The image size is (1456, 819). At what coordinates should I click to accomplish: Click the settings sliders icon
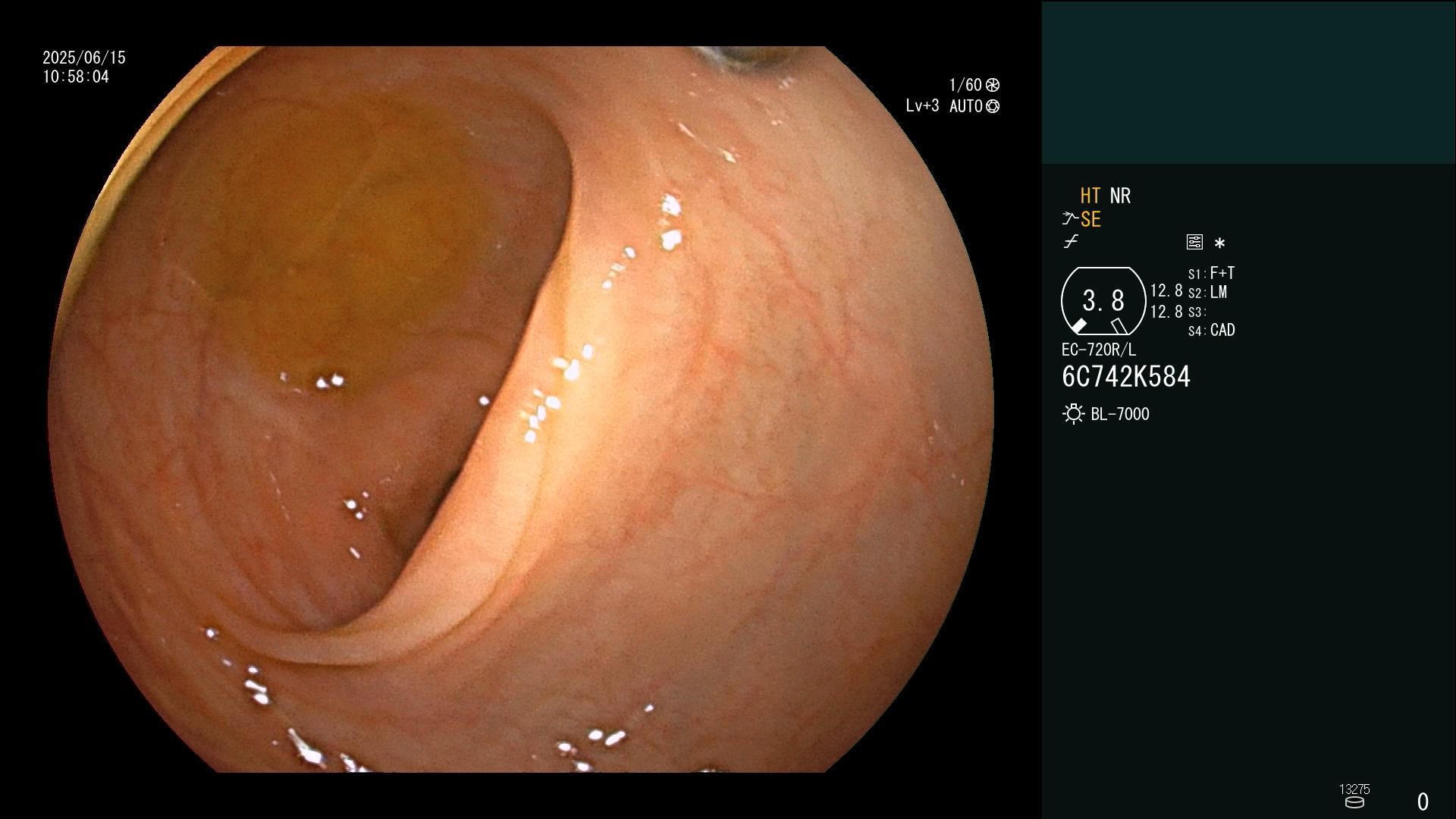pyautogui.click(x=1194, y=242)
